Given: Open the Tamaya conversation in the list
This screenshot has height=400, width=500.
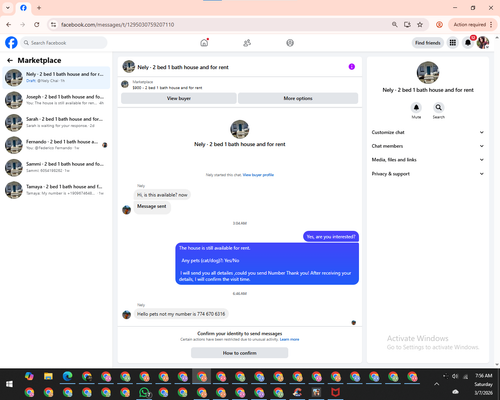Looking at the screenshot, I should click(x=56, y=190).
